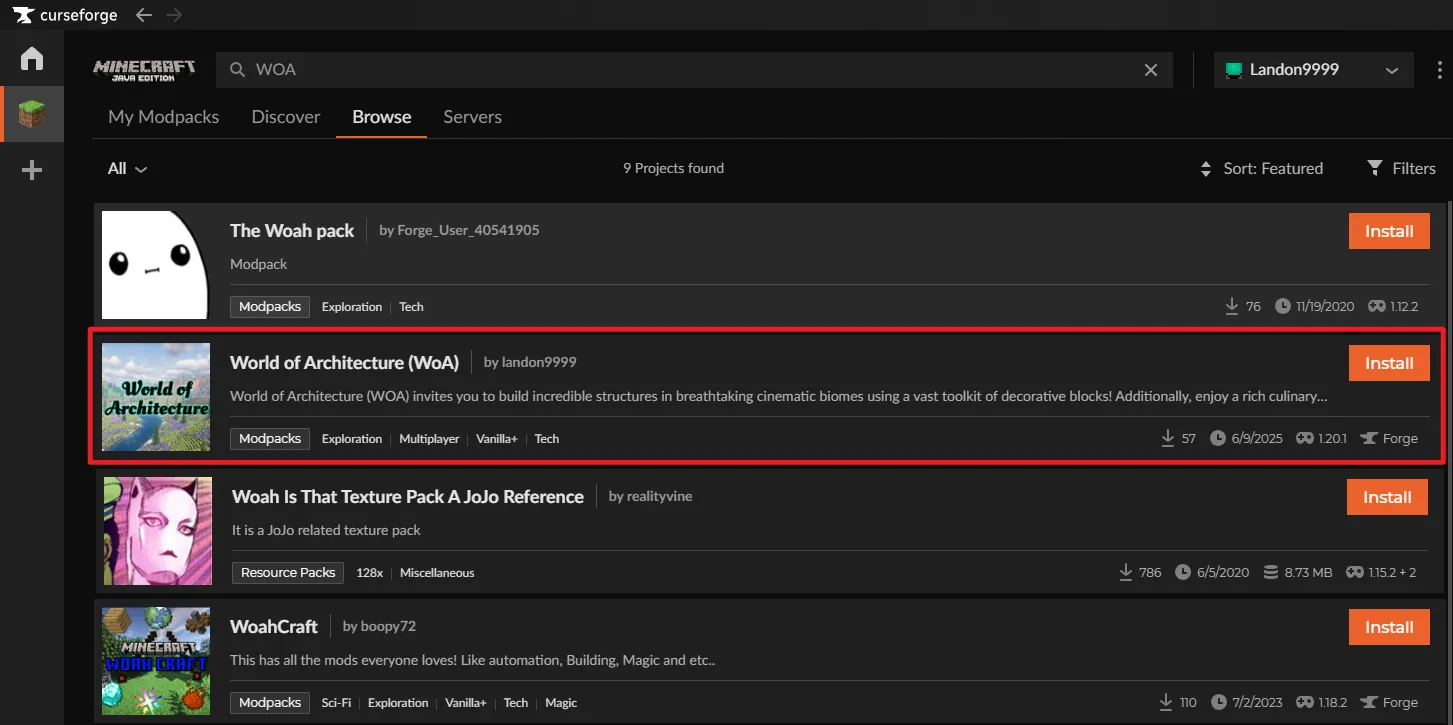Click Modpacks tag on WoahCraft
1453x725 pixels.
pos(270,703)
